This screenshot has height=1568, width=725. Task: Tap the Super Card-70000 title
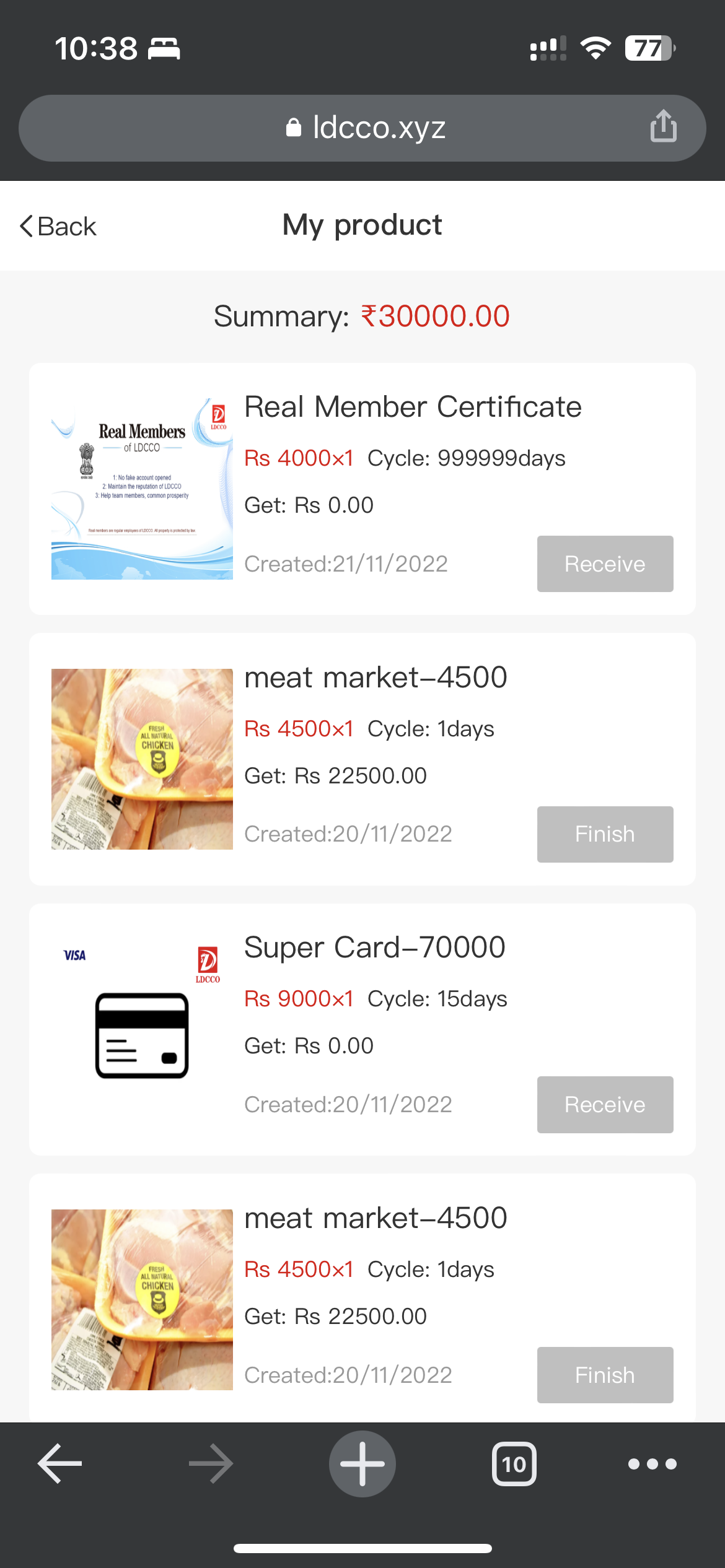374,947
